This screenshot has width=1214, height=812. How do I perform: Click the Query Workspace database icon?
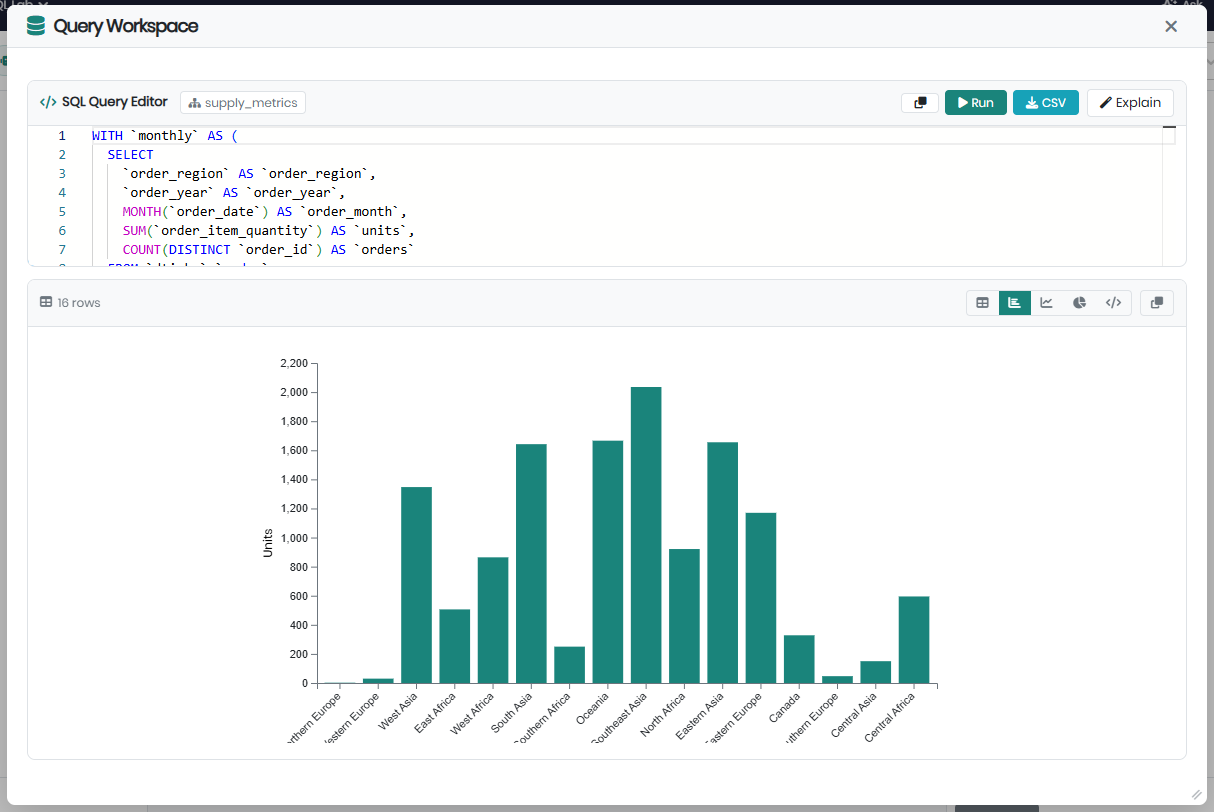[36, 26]
